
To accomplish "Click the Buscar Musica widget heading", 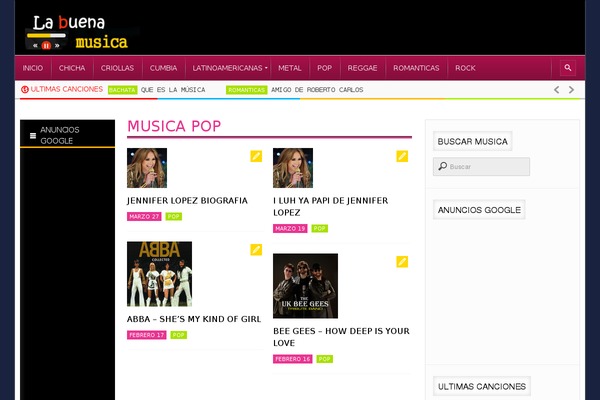I will (x=473, y=141).
